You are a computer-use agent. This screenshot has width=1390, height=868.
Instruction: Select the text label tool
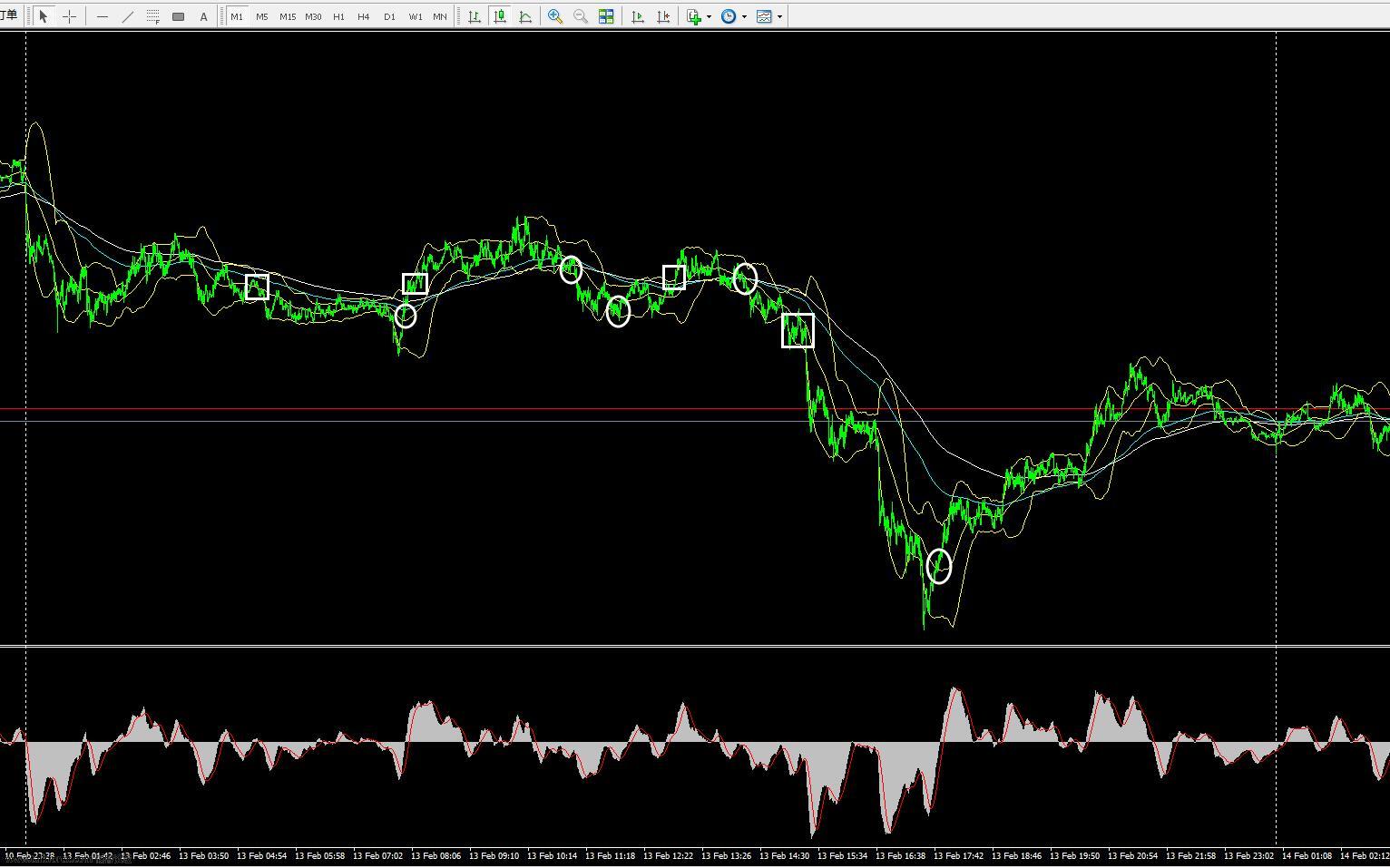pos(203,16)
